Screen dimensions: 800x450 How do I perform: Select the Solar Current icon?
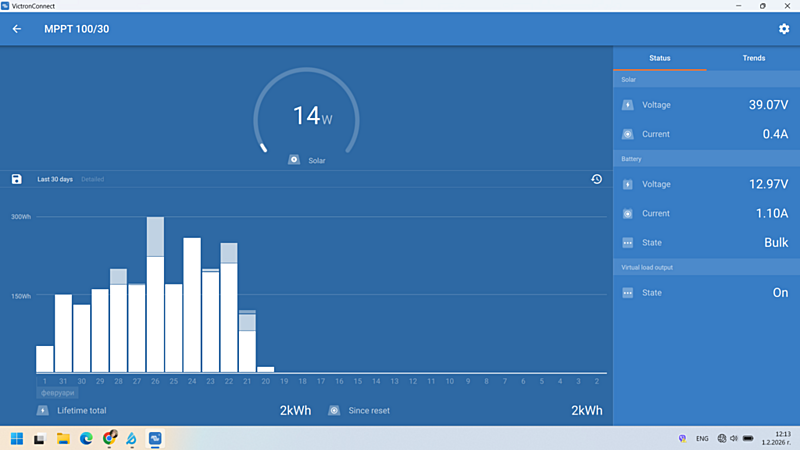point(628,134)
